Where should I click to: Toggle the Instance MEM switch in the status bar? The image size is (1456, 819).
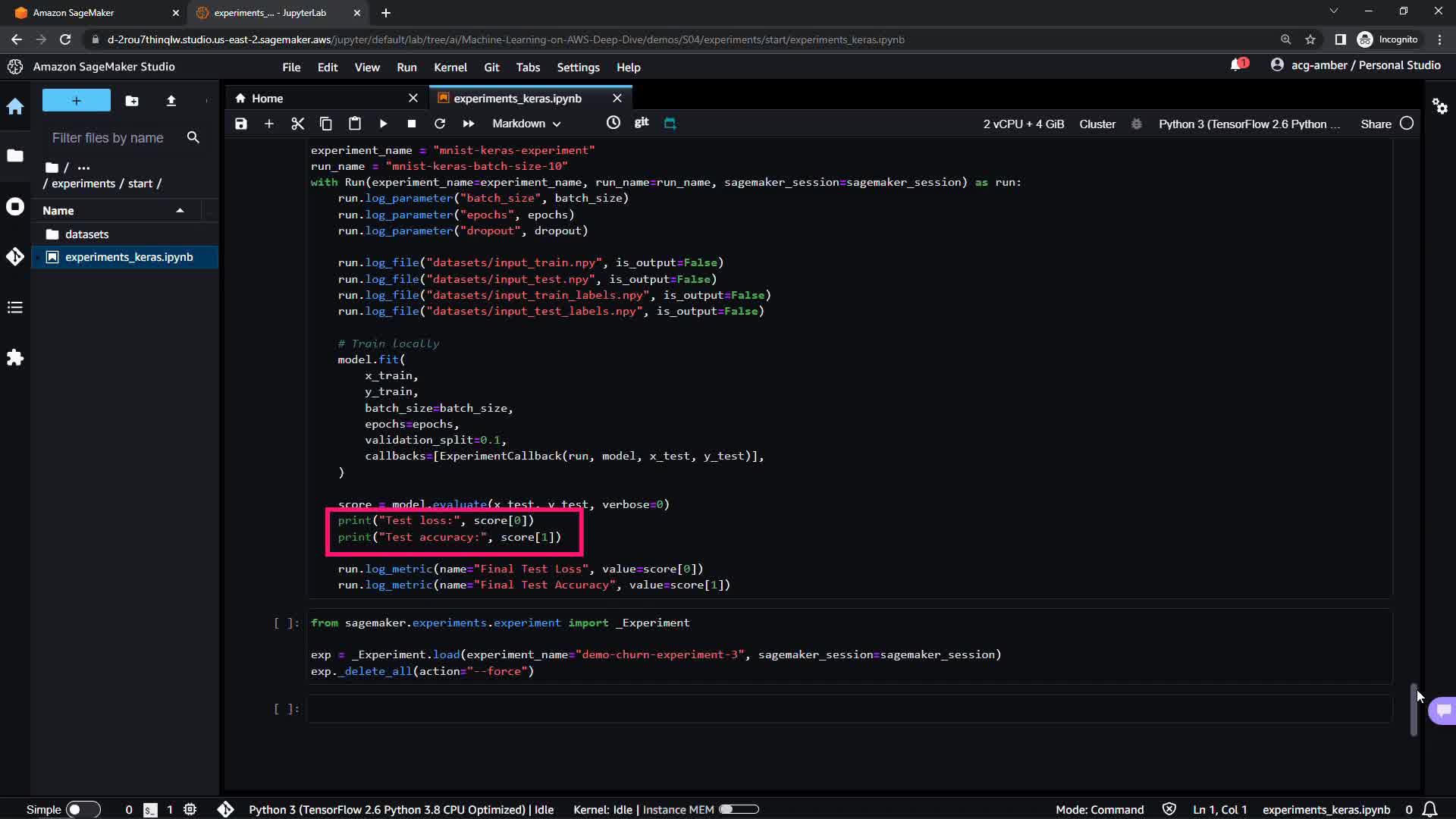tap(738, 809)
